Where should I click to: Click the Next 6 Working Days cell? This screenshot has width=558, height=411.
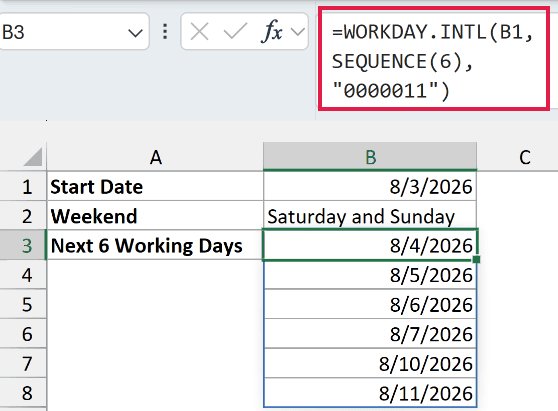click(x=155, y=245)
